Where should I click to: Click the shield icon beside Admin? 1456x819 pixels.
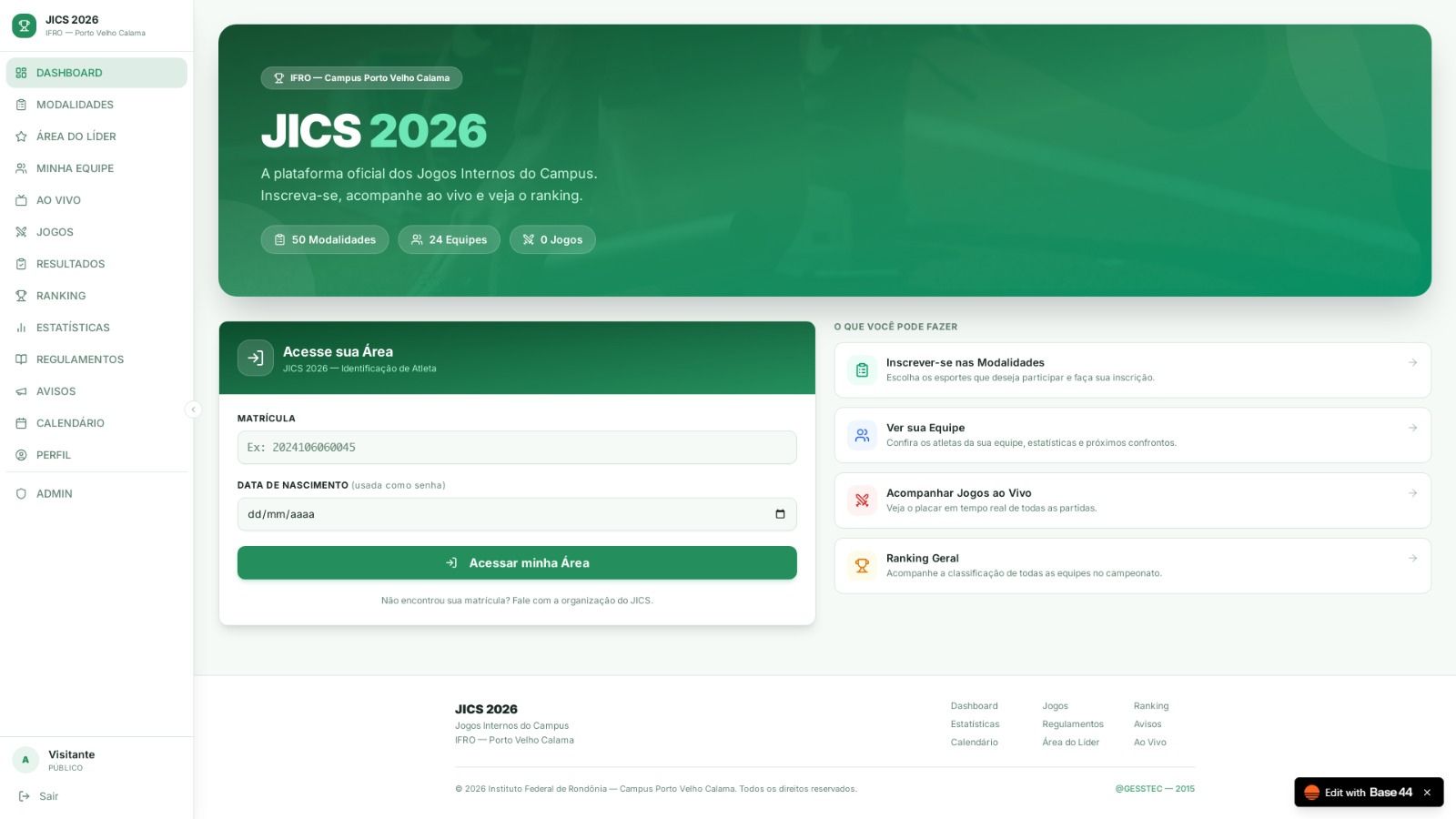(x=21, y=494)
